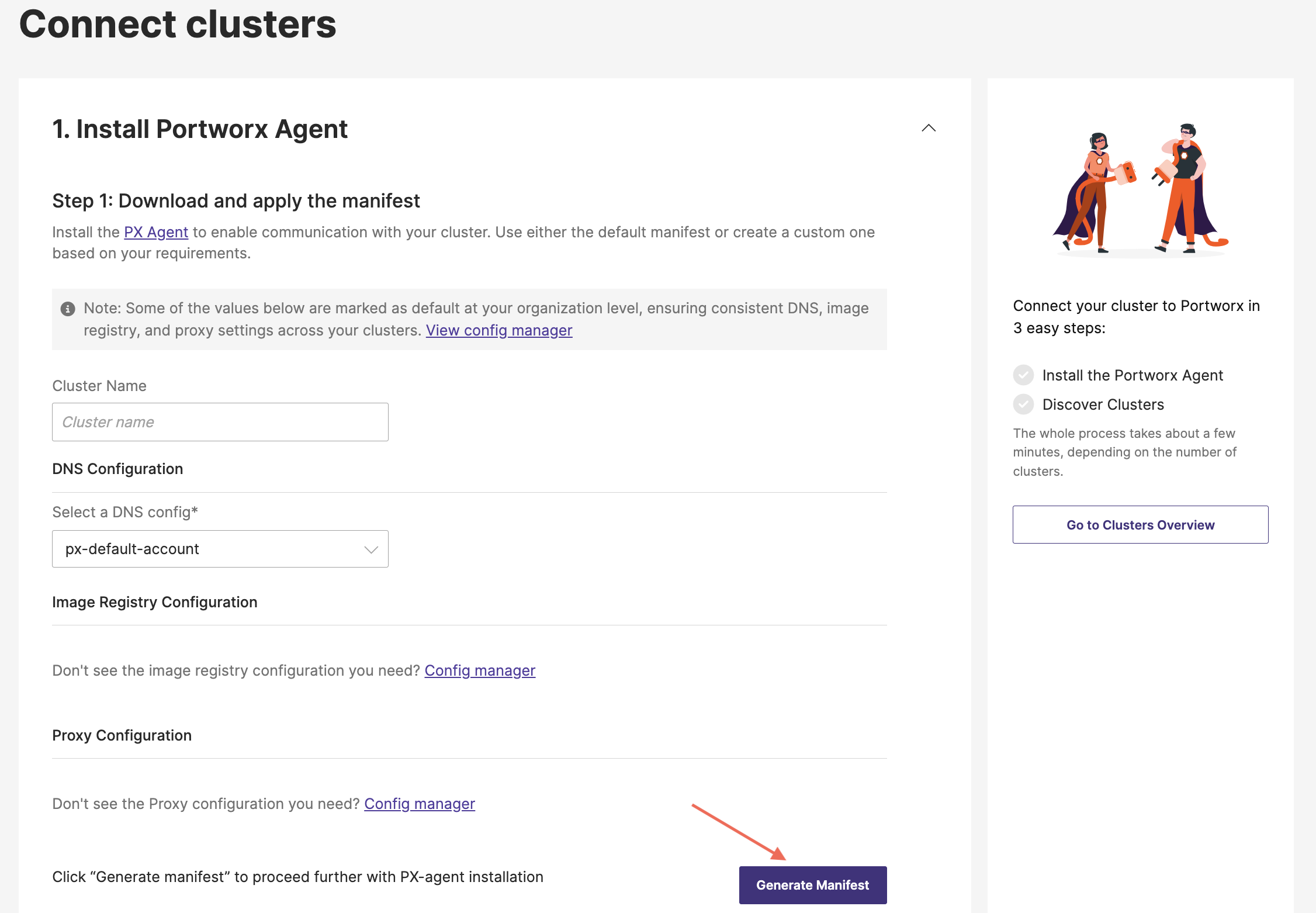The width and height of the screenshot is (1316, 913).
Task: Open the px-default-account DNS config dropdown
Action: pos(220,549)
